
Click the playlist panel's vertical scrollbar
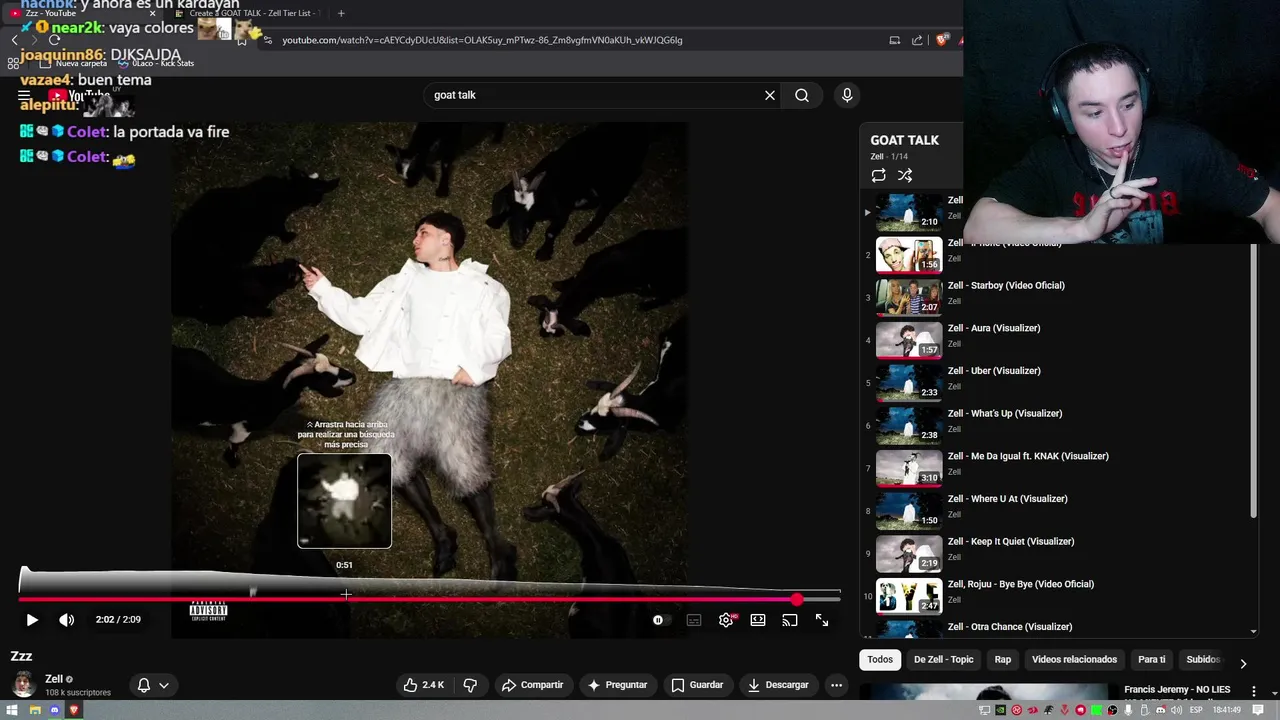[1253, 380]
